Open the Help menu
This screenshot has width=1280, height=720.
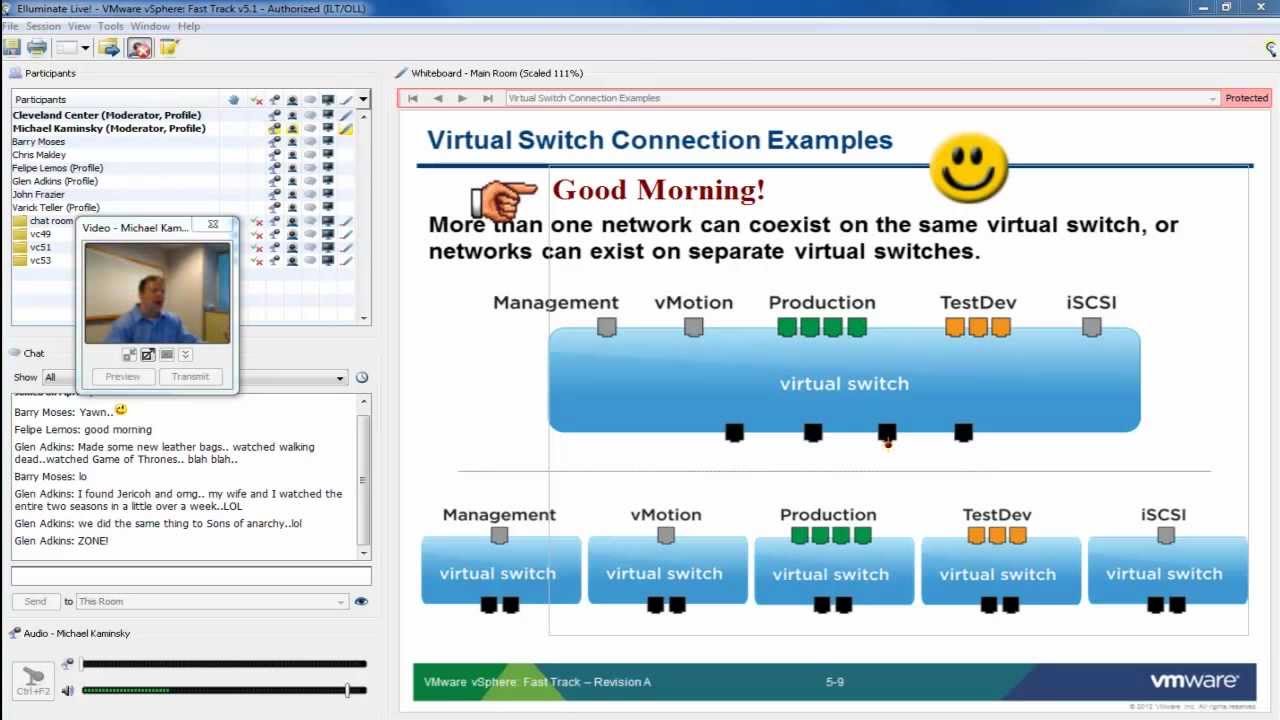189,26
